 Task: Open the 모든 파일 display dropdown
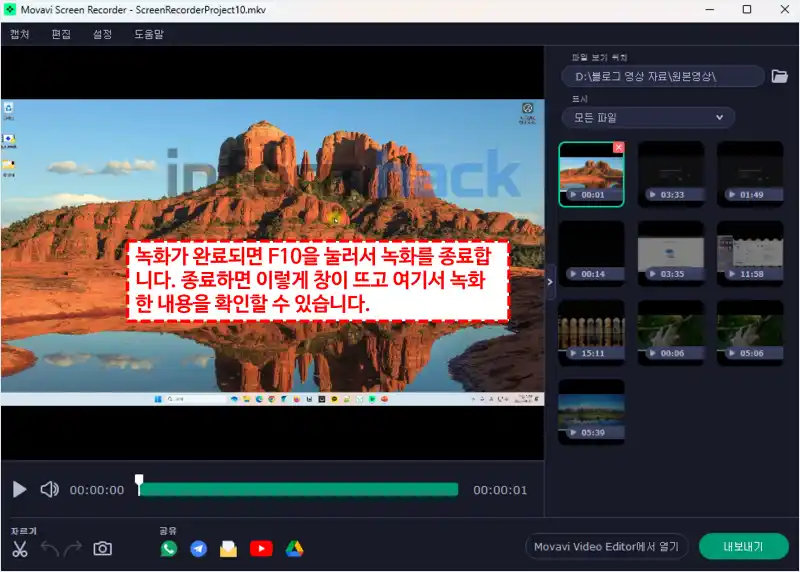coord(648,118)
